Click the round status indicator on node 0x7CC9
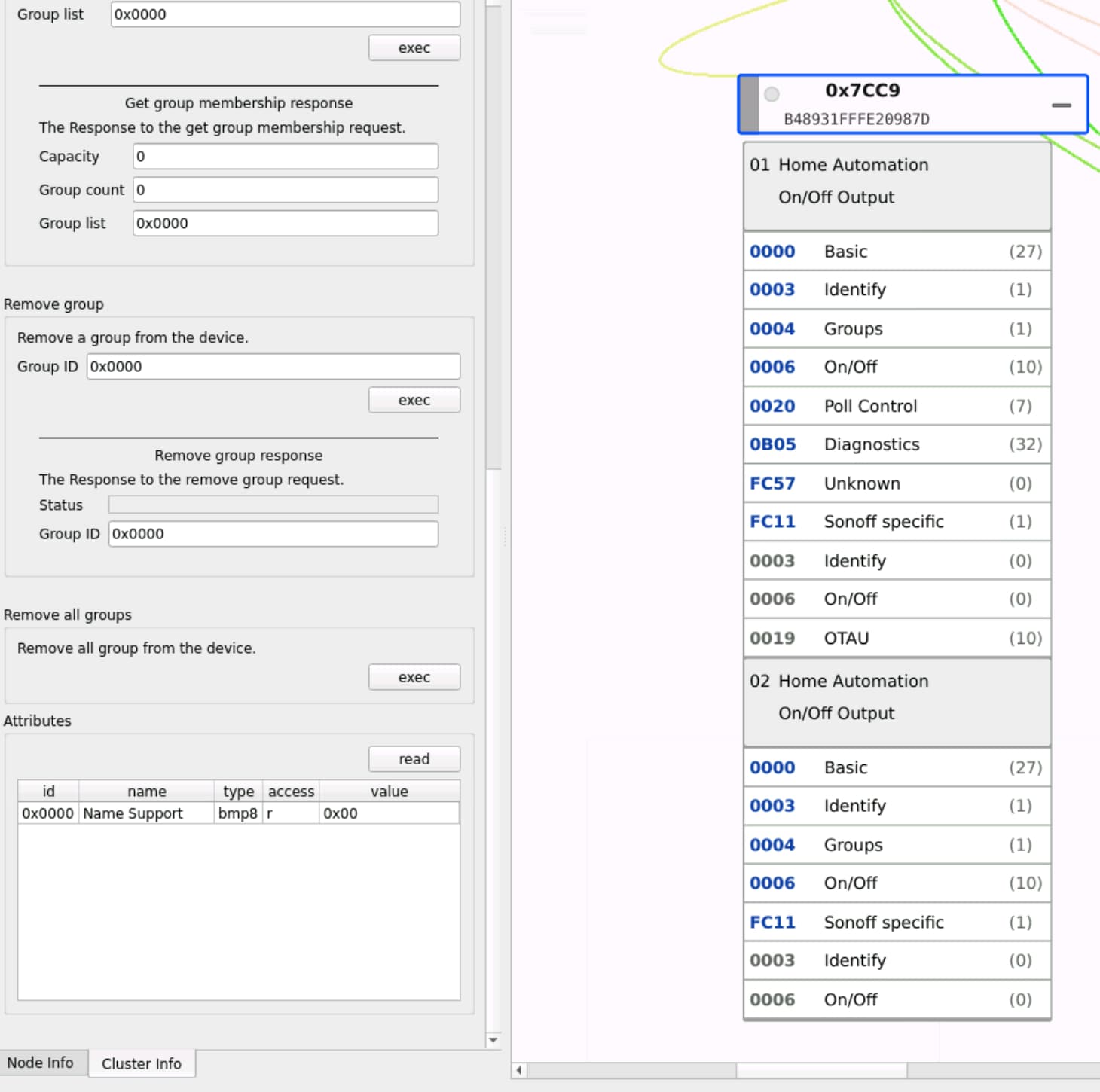Viewport: 1100px width, 1092px height. click(x=772, y=94)
